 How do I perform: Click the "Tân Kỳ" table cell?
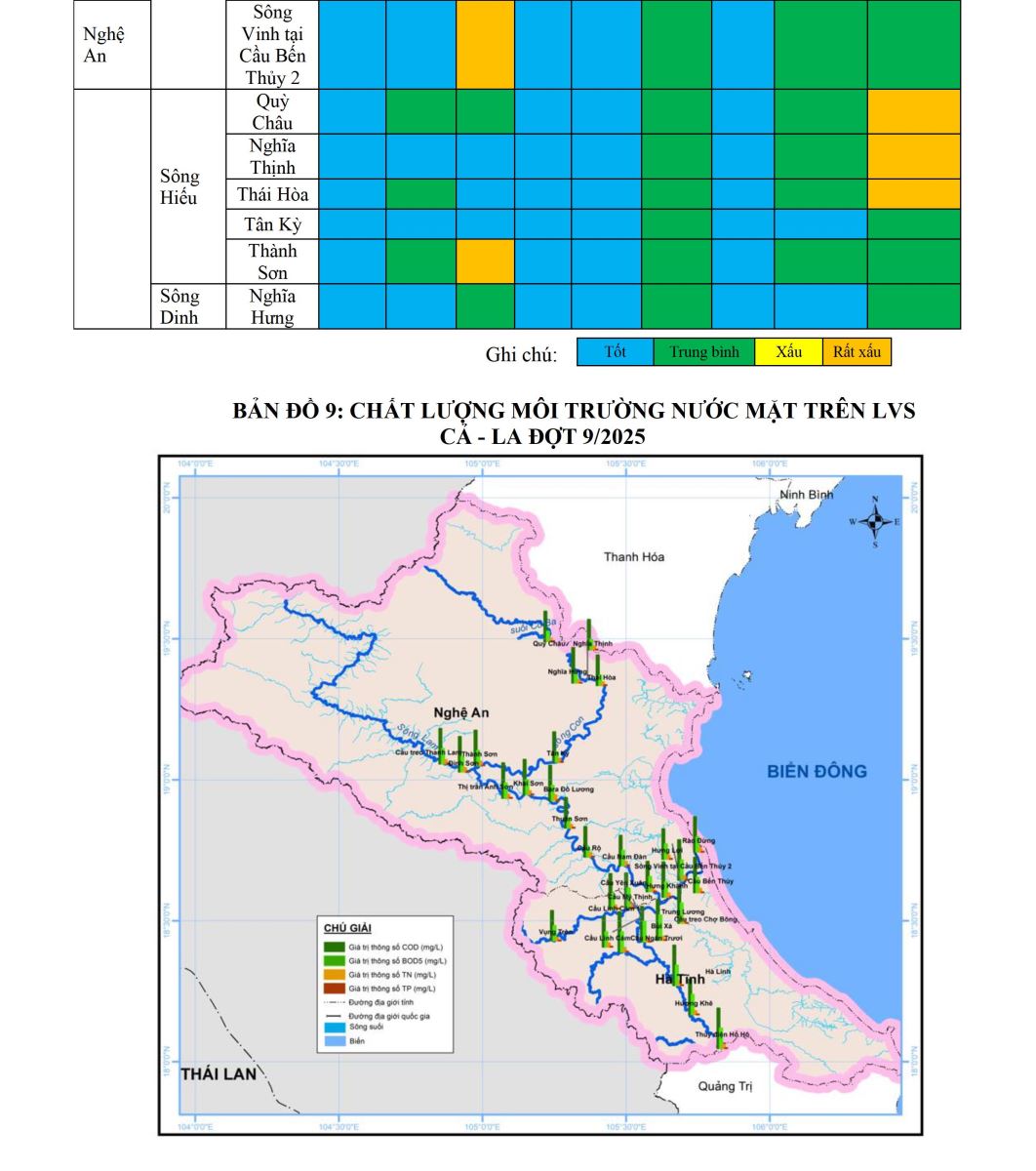272,224
